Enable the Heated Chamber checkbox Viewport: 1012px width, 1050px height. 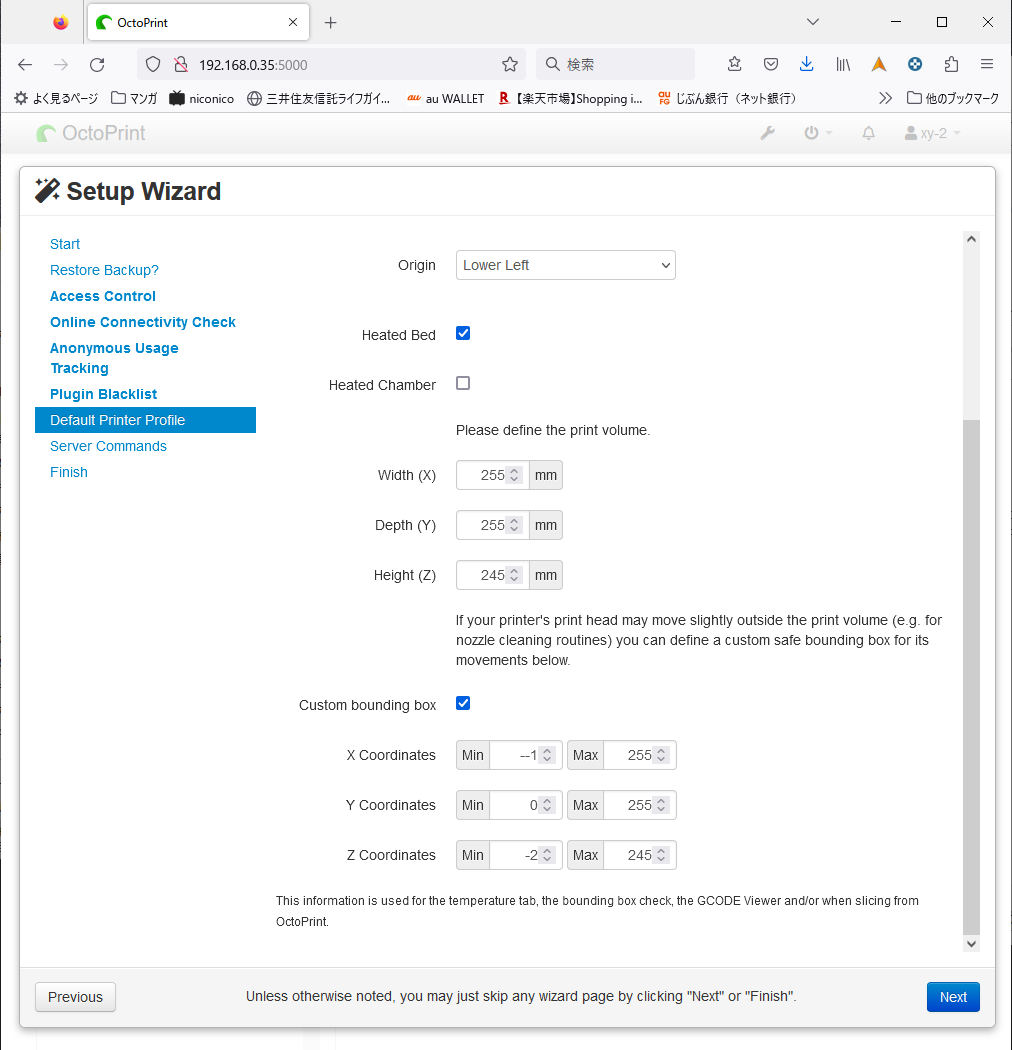point(463,383)
